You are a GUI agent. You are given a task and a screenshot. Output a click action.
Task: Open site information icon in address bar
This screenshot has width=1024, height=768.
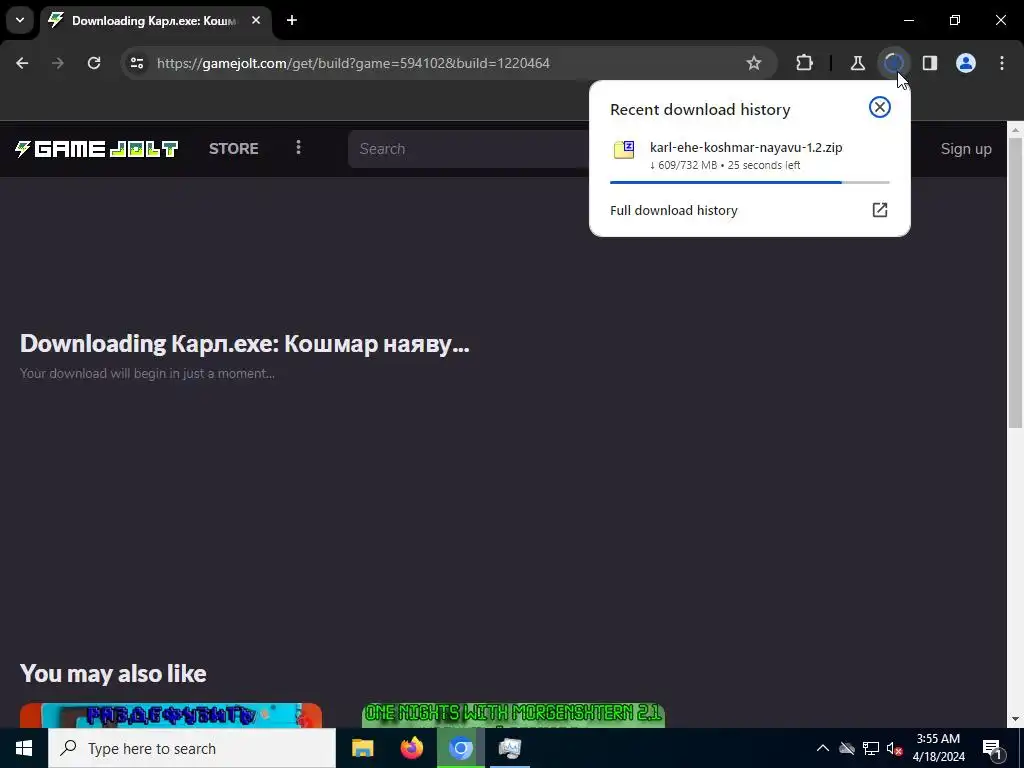[x=136, y=63]
